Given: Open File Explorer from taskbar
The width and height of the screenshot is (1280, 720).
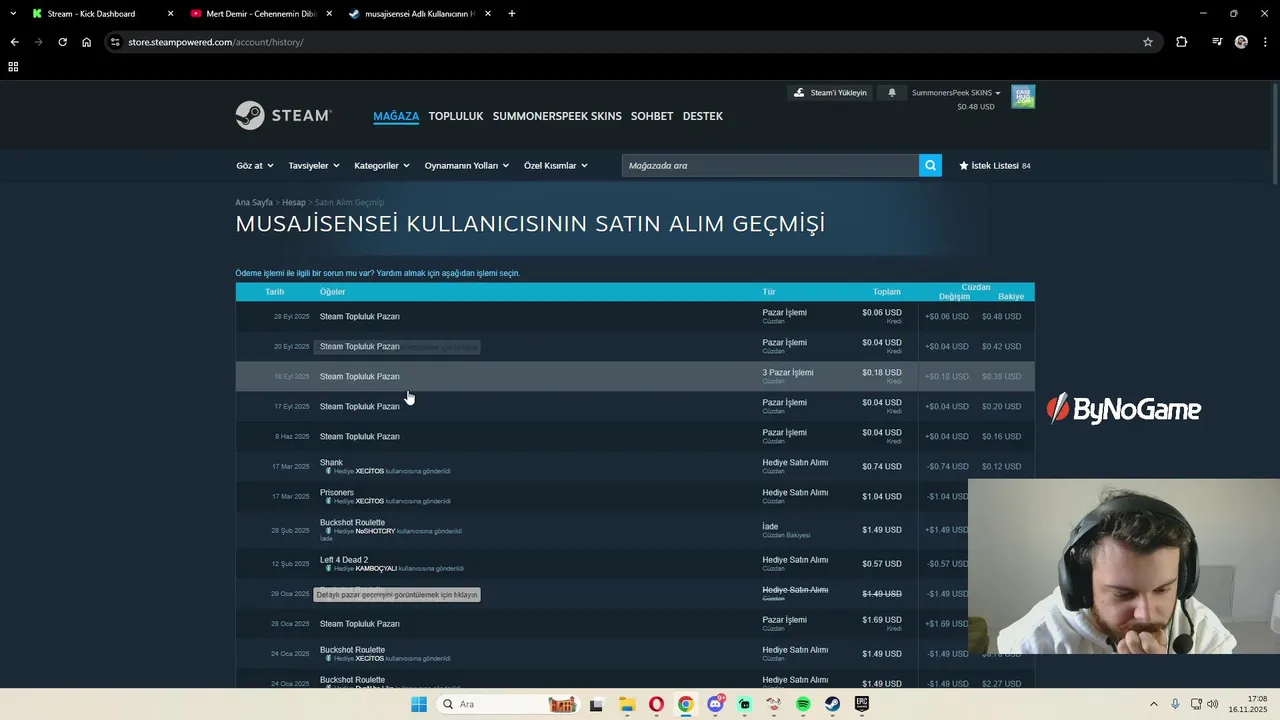Looking at the screenshot, I should point(626,704).
